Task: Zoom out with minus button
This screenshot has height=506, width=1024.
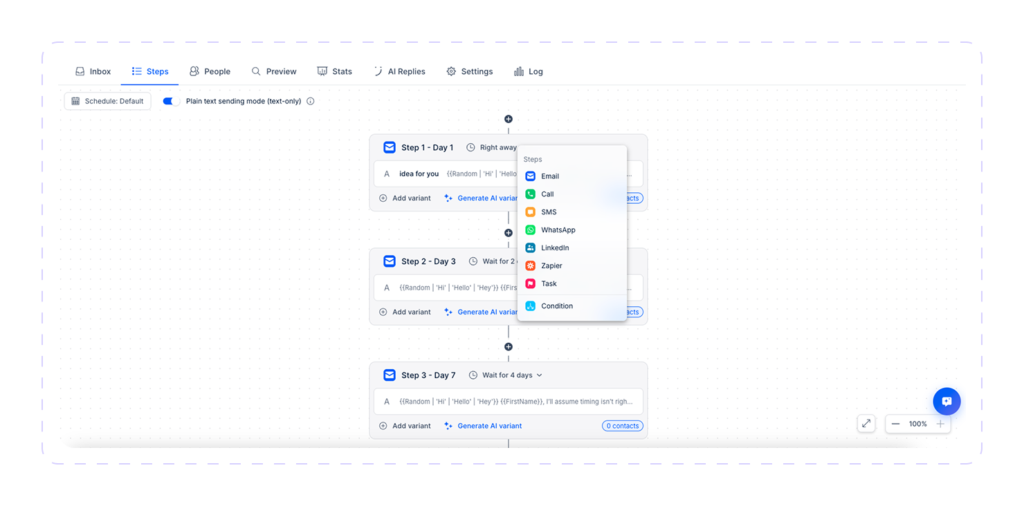Action: click(895, 424)
